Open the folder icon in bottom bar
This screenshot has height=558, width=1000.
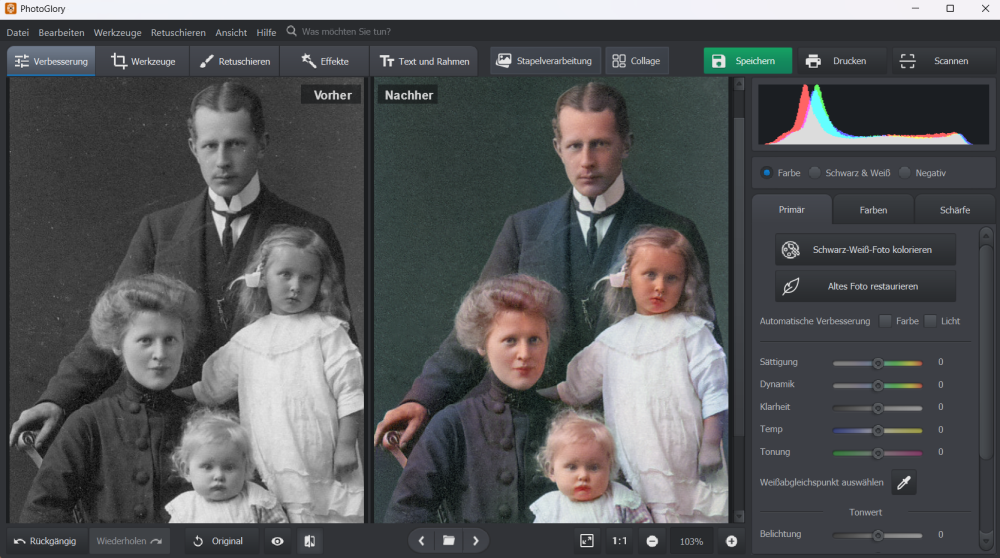click(449, 541)
